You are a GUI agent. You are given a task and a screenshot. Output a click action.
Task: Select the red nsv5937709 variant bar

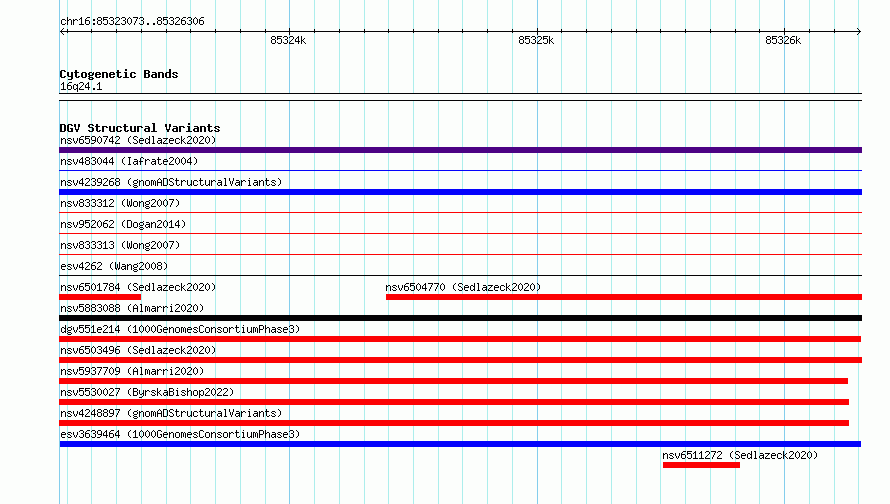pyautogui.click(x=454, y=381)
